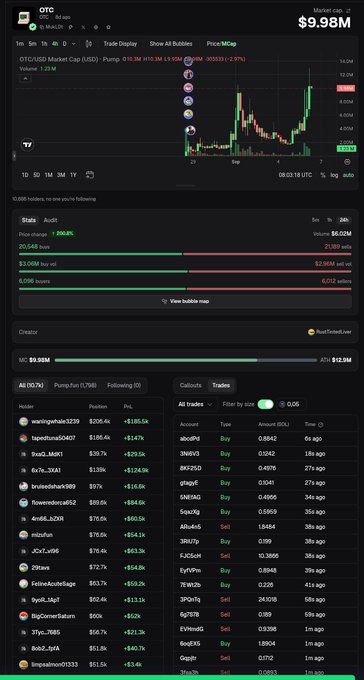This screenshot has height=680, width=364.
Task: Open the FJC5cH sell trade account
Action: [x=190, y=556]
